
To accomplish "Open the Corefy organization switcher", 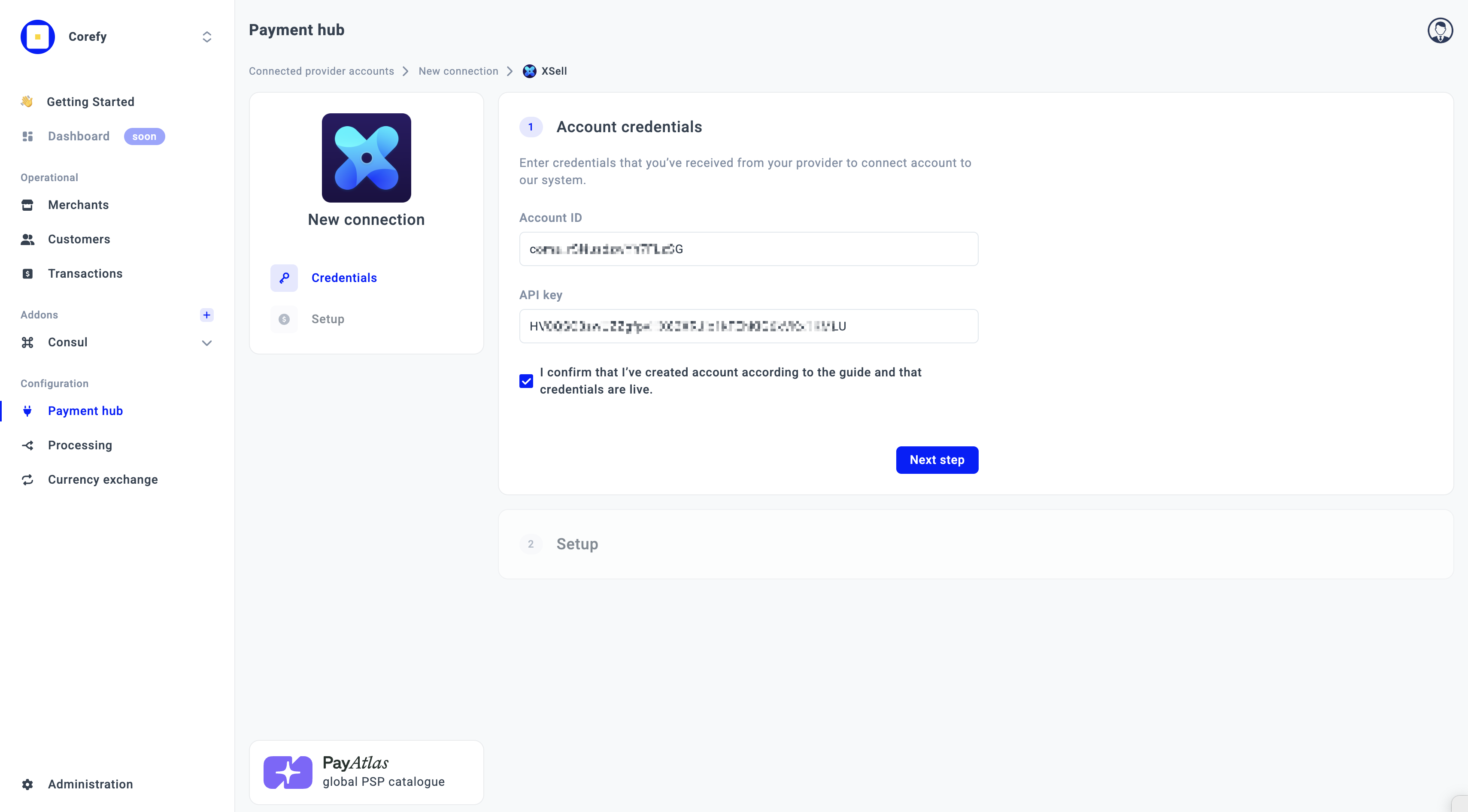I will pyautogui.click(x=206, y=37).
